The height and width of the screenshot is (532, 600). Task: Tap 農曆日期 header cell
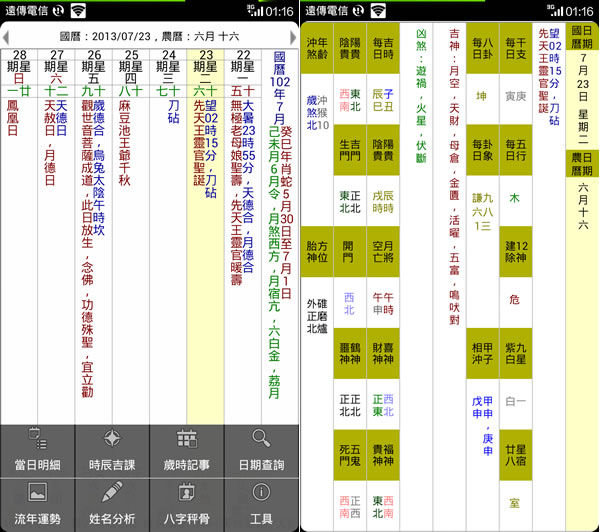coord(582,164)
